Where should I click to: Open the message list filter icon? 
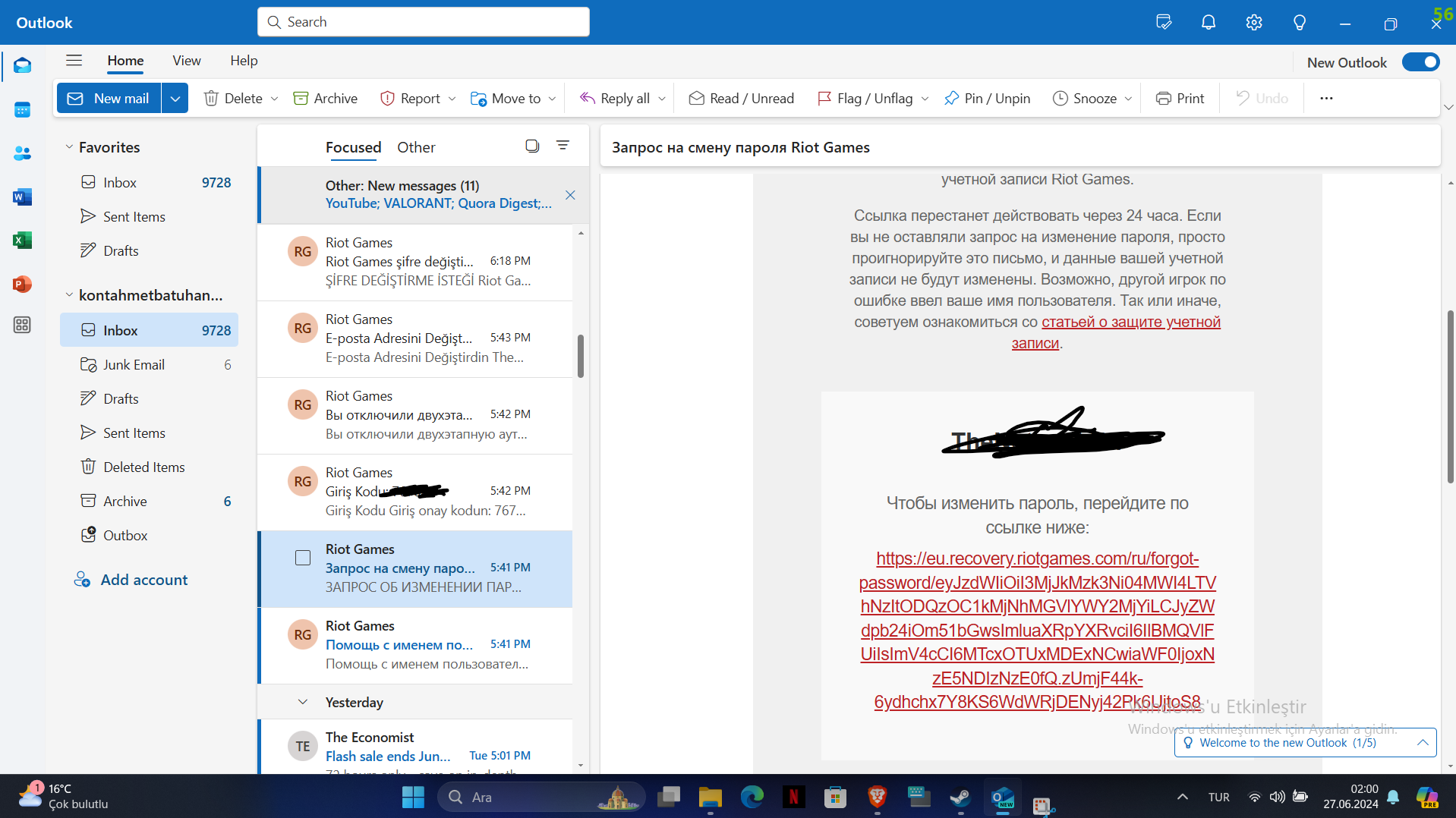click(563, 146)
